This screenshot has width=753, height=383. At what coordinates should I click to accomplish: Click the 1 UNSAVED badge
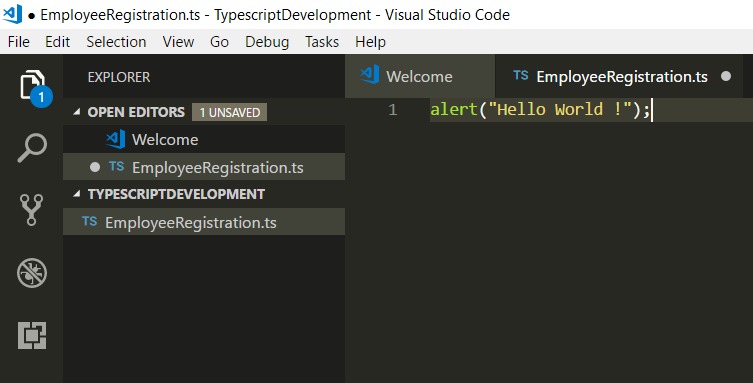(x=230, y=112)
